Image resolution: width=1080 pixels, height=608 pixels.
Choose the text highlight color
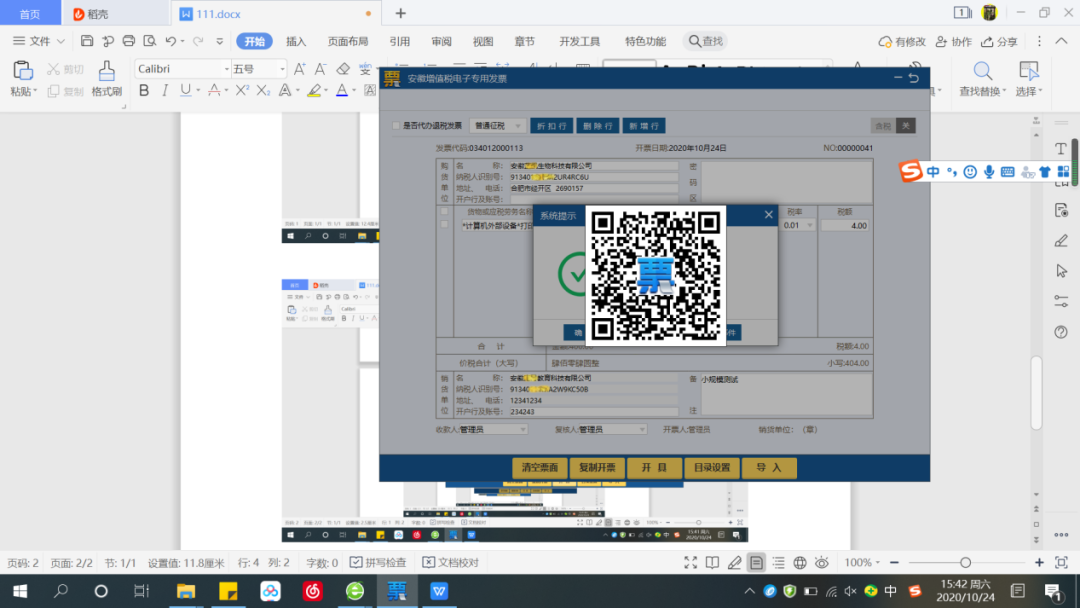click(314, 90)
